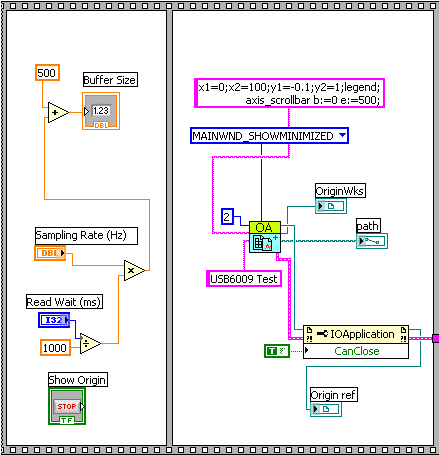Click the Read Wait I32 control terminal
Screen dimensions: 439x455
(x=54, y=320)
